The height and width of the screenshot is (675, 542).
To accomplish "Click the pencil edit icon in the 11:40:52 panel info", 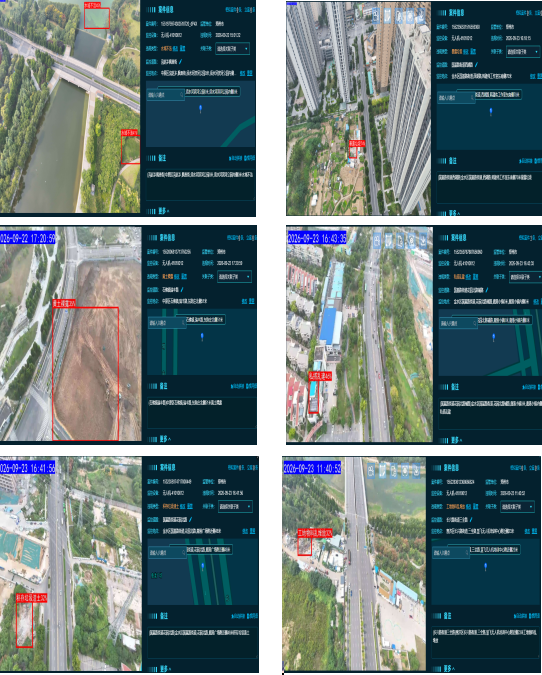I will tap(471, 519).
